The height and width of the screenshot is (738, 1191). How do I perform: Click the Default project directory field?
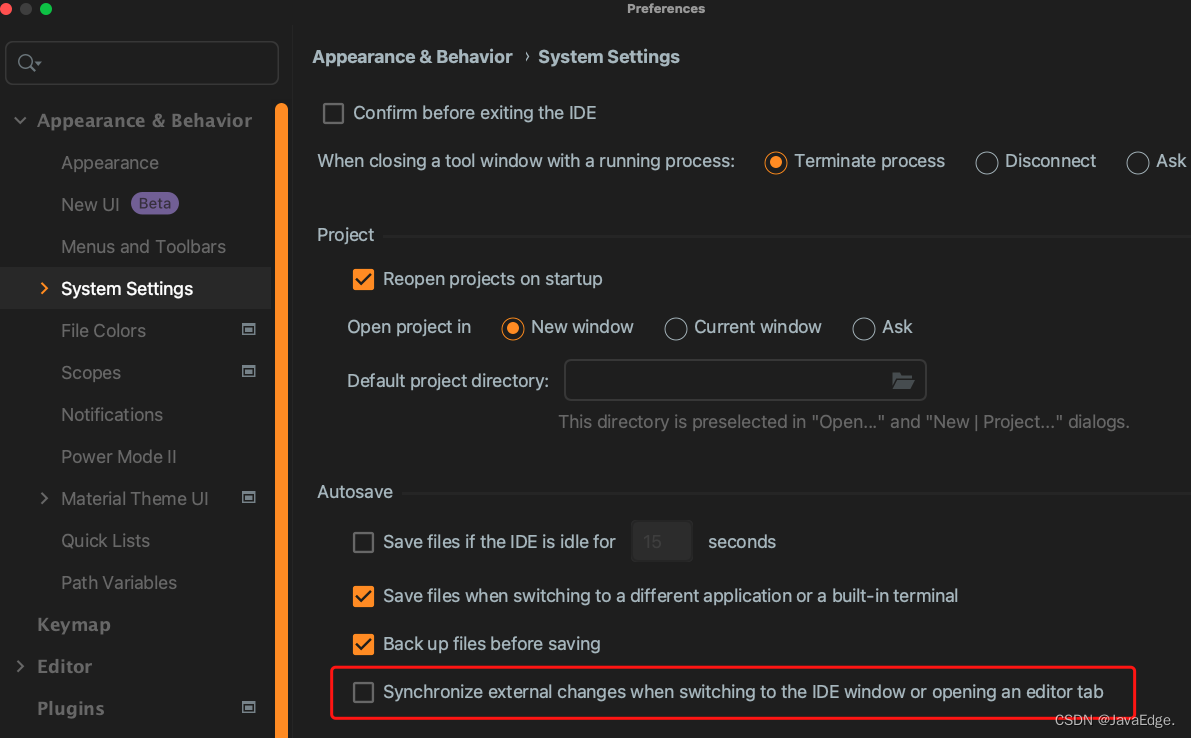744,380
